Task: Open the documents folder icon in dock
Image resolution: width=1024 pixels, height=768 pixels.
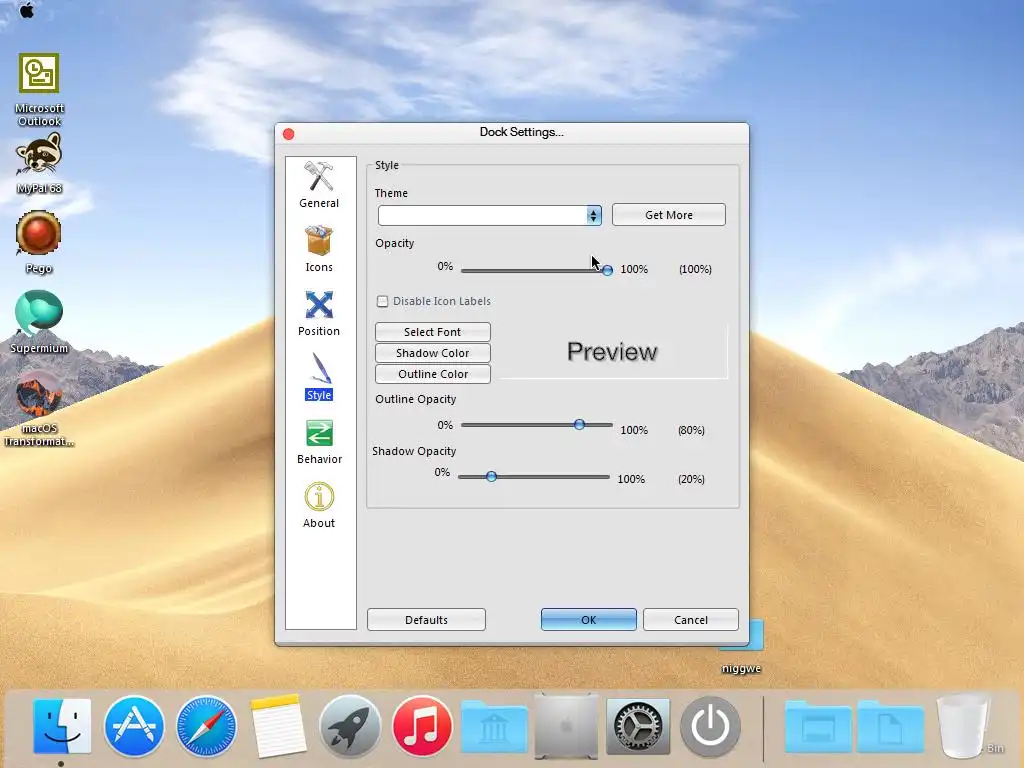Action: coord(890,726)
